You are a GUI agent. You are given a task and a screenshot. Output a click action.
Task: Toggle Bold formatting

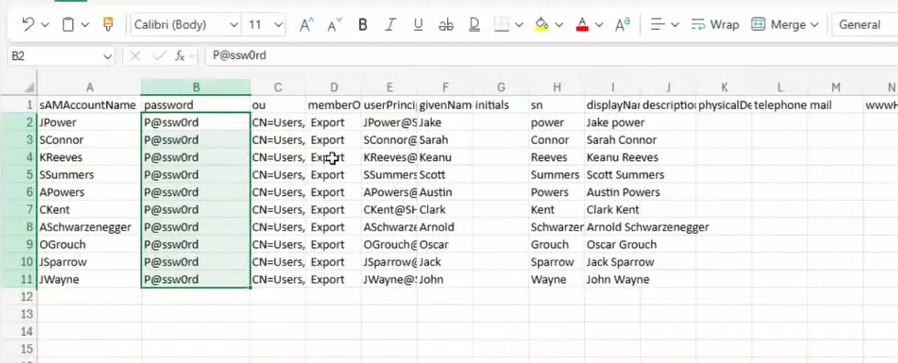point(363,25)
